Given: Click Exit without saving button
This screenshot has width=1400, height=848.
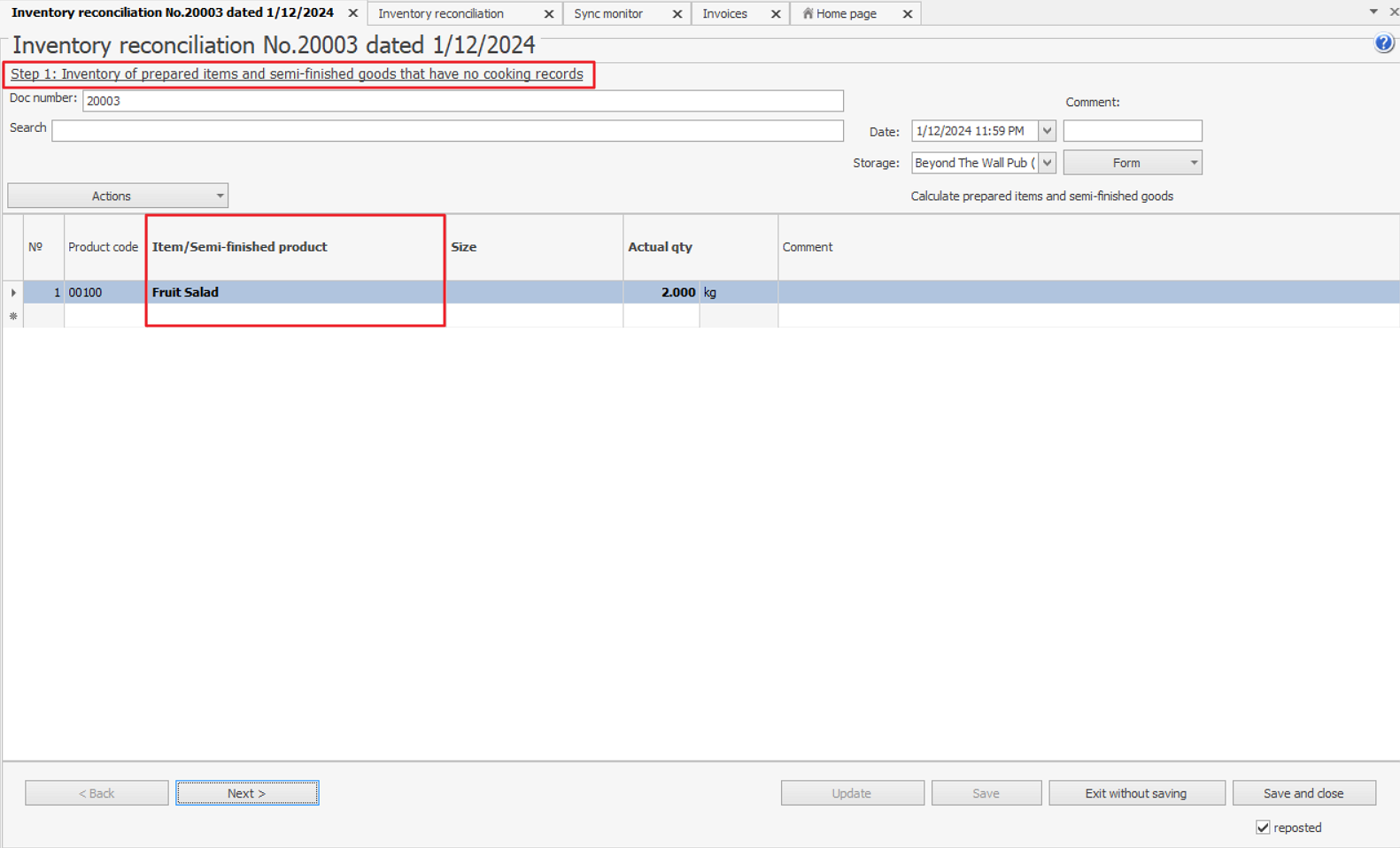Looking at the screenshot, I should click(x=1136, y=793).
